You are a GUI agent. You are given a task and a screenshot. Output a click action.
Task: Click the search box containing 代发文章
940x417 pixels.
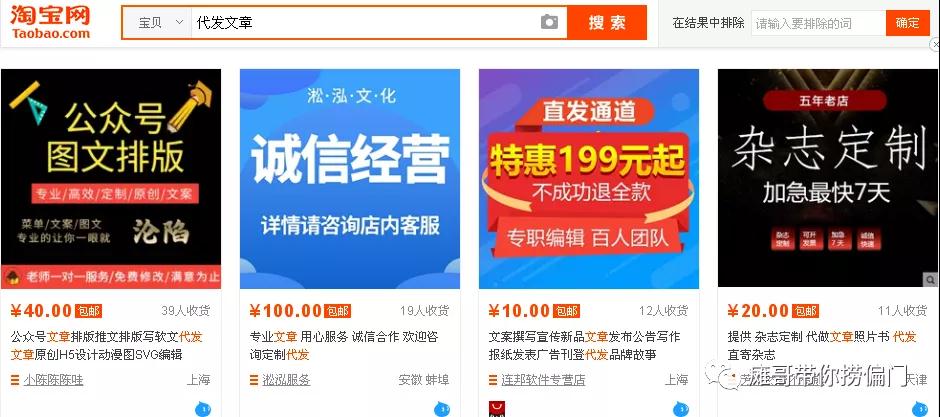click(366, 23)
